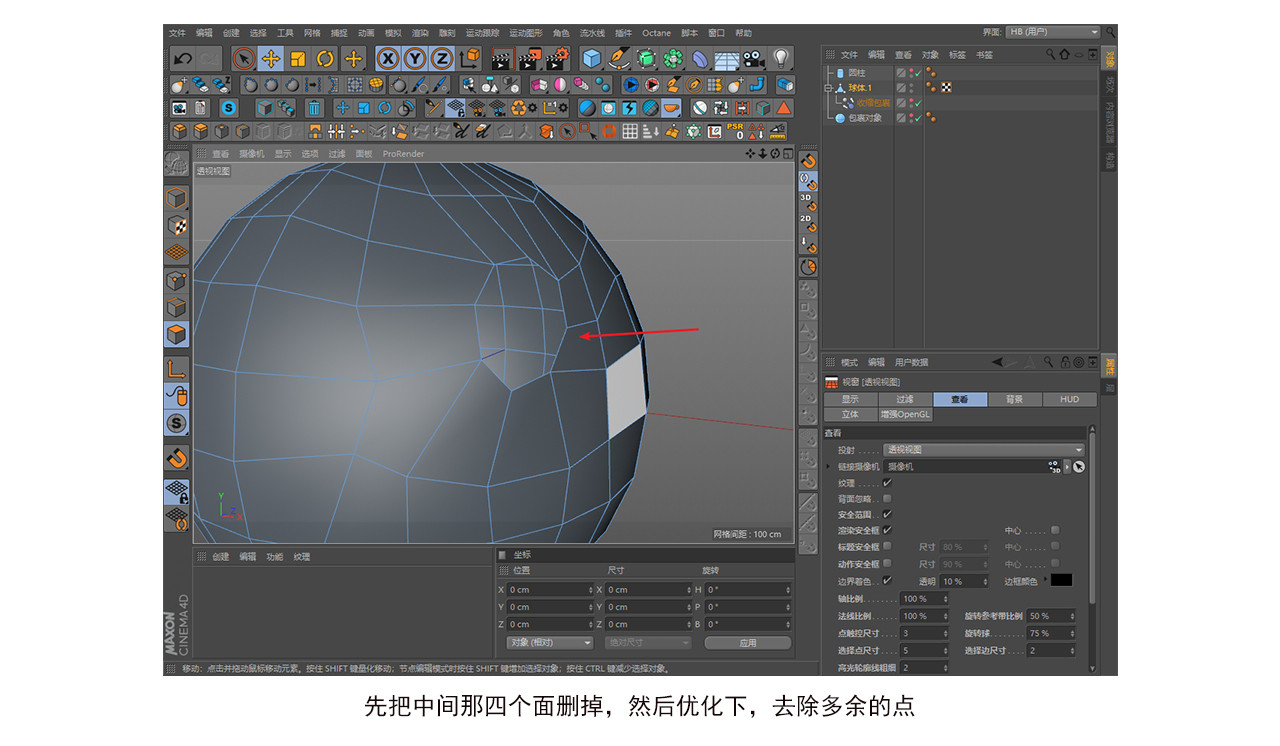
Task: Enable the 动作安全框 checkbox
Action: [887, 564]
